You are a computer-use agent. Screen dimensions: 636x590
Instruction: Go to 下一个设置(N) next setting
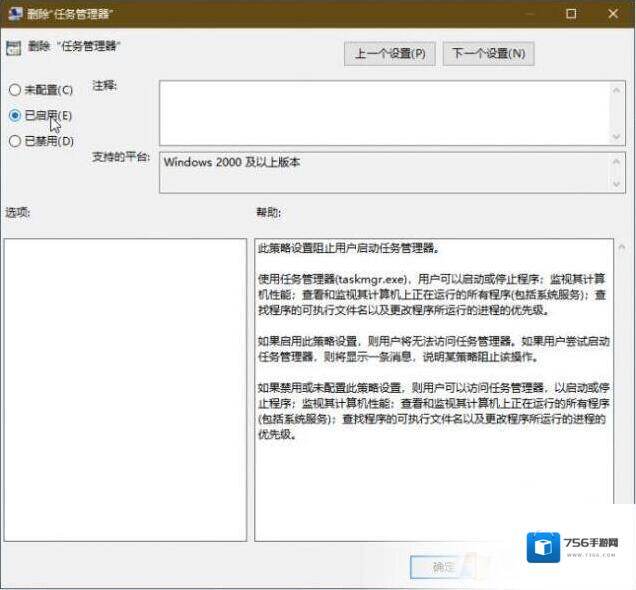coord(488,54)
